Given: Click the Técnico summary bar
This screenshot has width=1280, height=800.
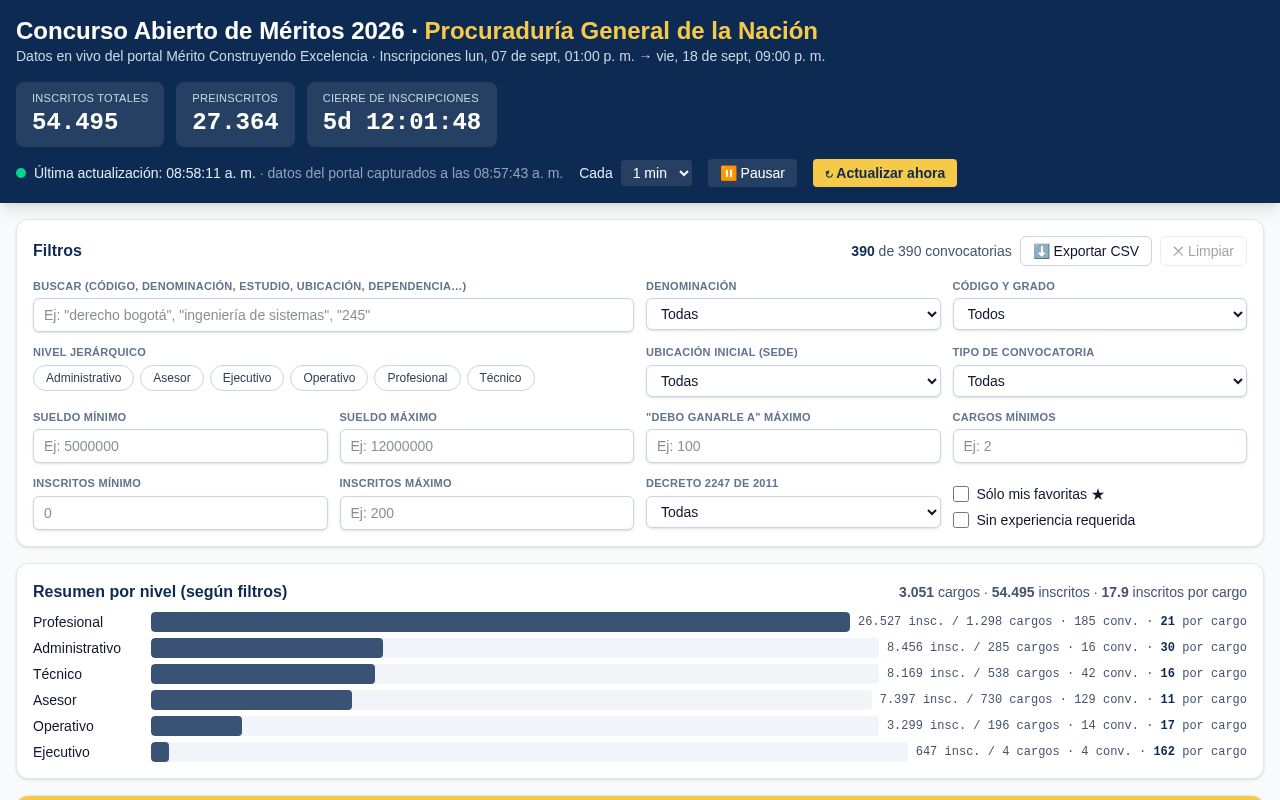Looking at the screenshot, I should pyautogui.click(x=263, y=674).
